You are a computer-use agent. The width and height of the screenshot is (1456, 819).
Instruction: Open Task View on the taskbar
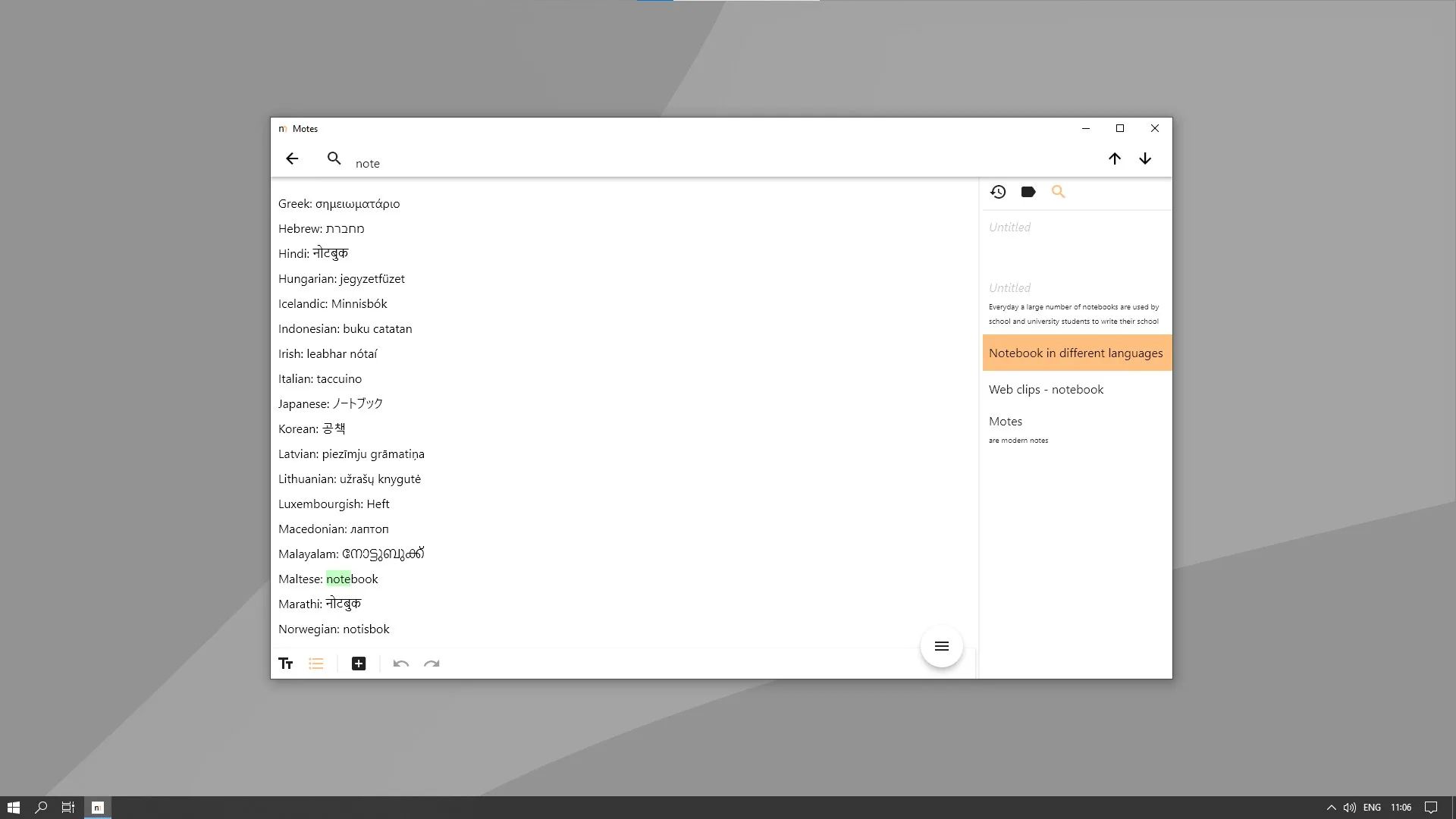[68, 808]
